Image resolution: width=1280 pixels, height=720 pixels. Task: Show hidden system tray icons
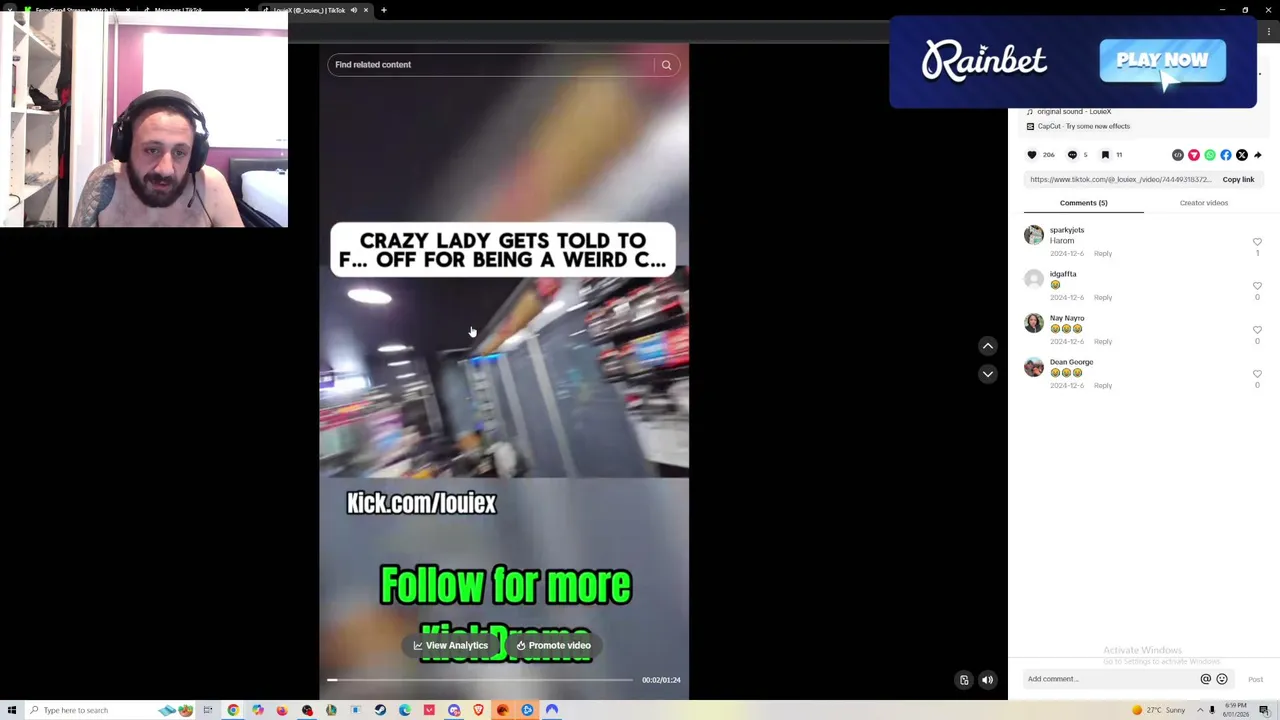pyautogui.click(x=1200, y=710)
